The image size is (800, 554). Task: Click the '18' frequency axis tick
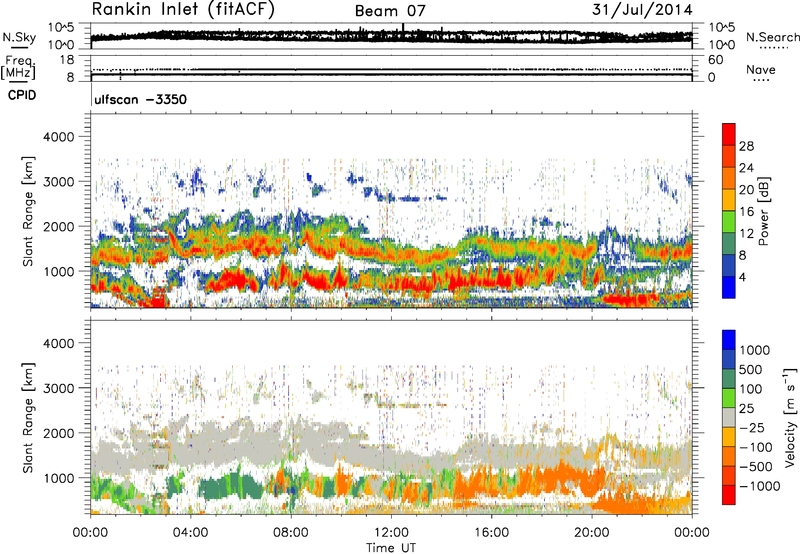(x=67, y=60)
